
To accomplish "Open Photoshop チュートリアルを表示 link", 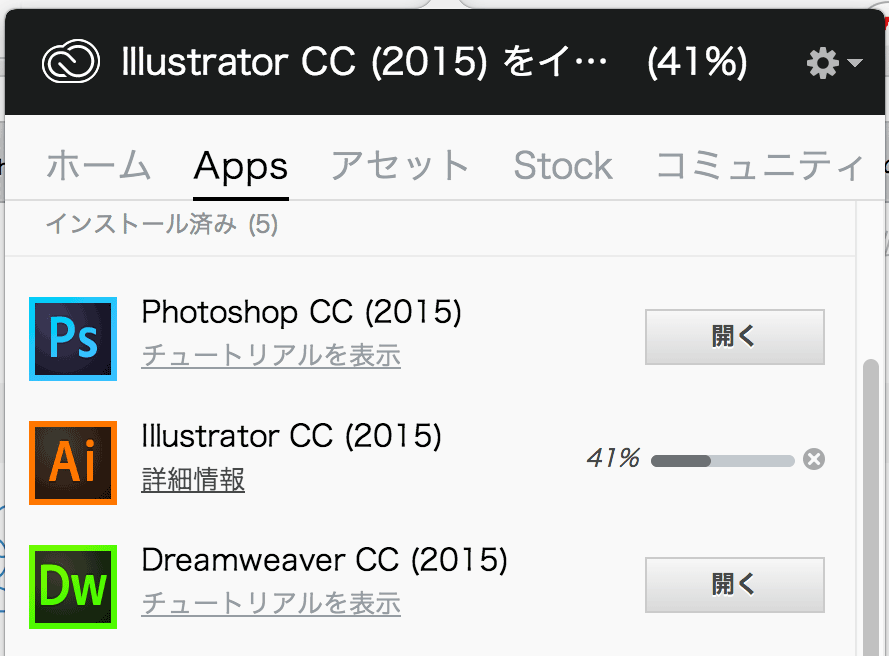I will (271, 355).
